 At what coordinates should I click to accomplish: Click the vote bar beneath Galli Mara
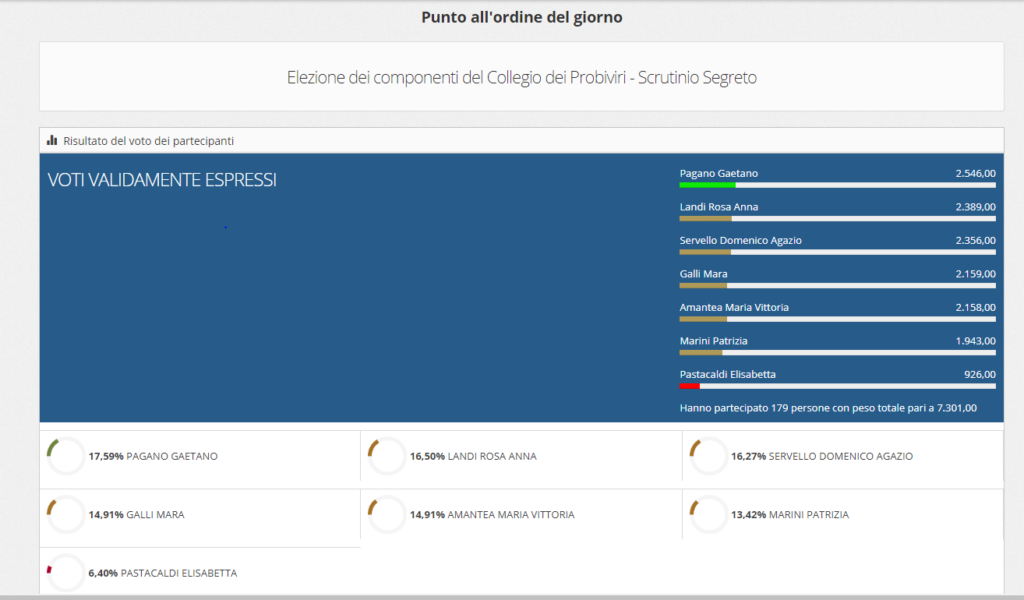pyautogui.click(x=837, y=285)
